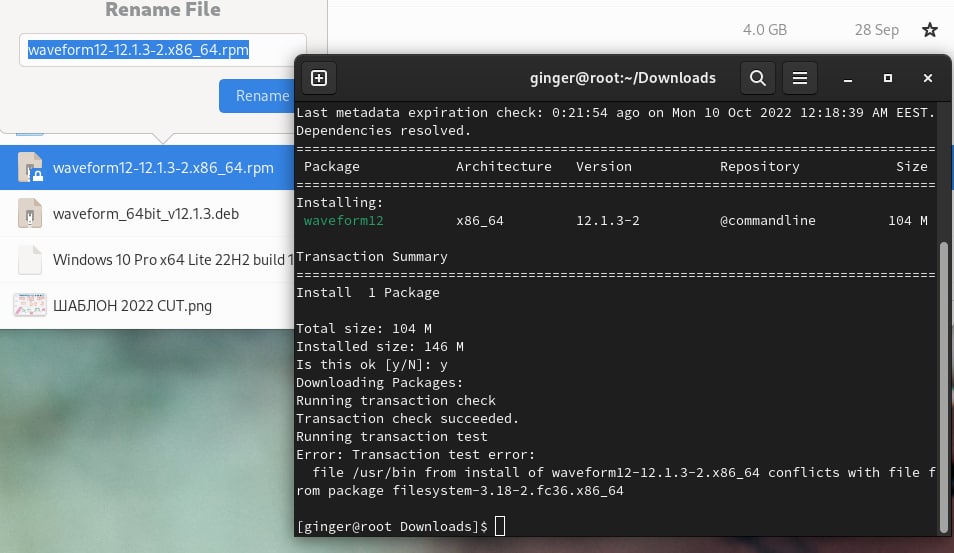954x553 pixels.
Task: Click the Architecture column header in terminal
Action: pos(504,167)
